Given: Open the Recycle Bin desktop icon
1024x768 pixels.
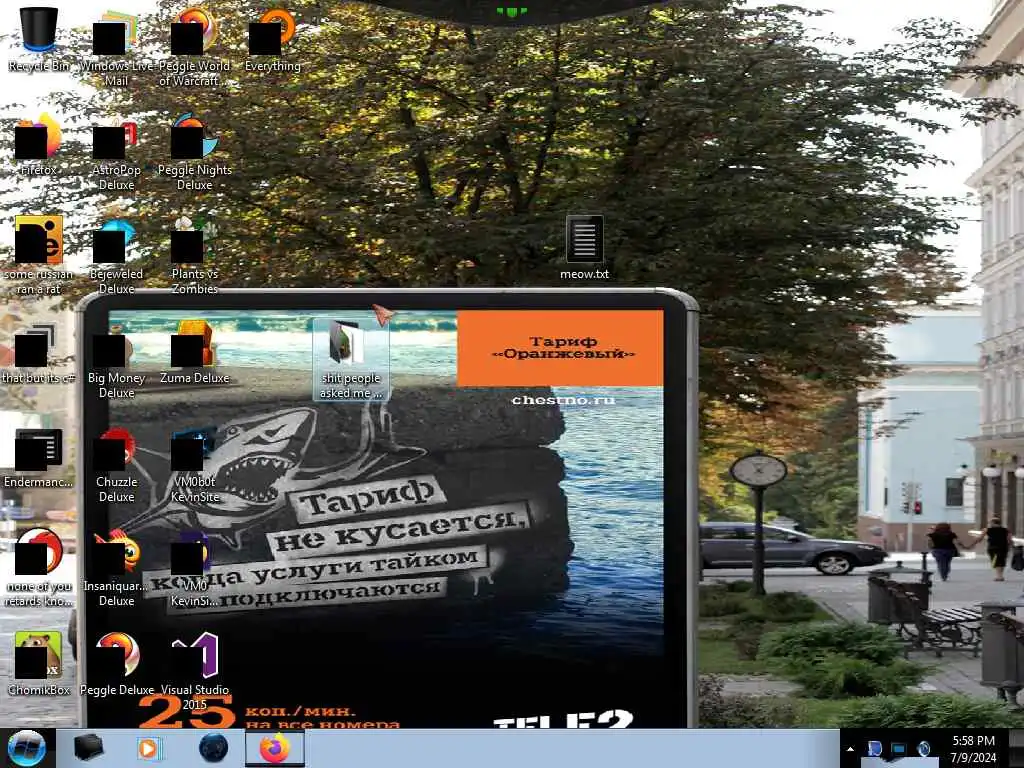Looking at the screenshot, I should (39, 40).
